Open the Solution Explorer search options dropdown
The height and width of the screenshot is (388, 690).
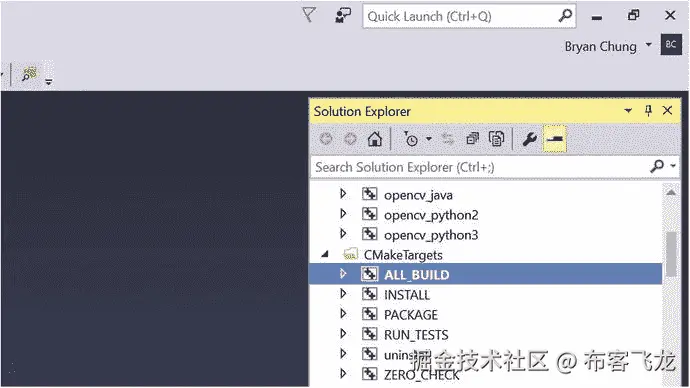pos(673,166)
